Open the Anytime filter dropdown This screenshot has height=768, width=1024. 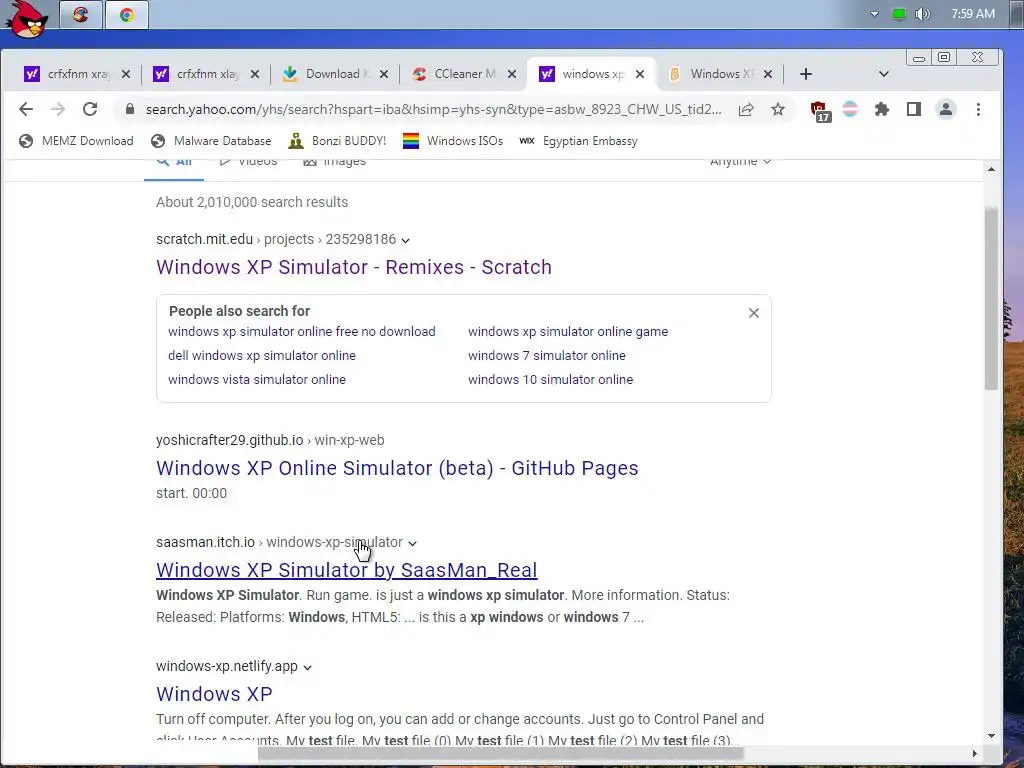click(x=741, y=163)
